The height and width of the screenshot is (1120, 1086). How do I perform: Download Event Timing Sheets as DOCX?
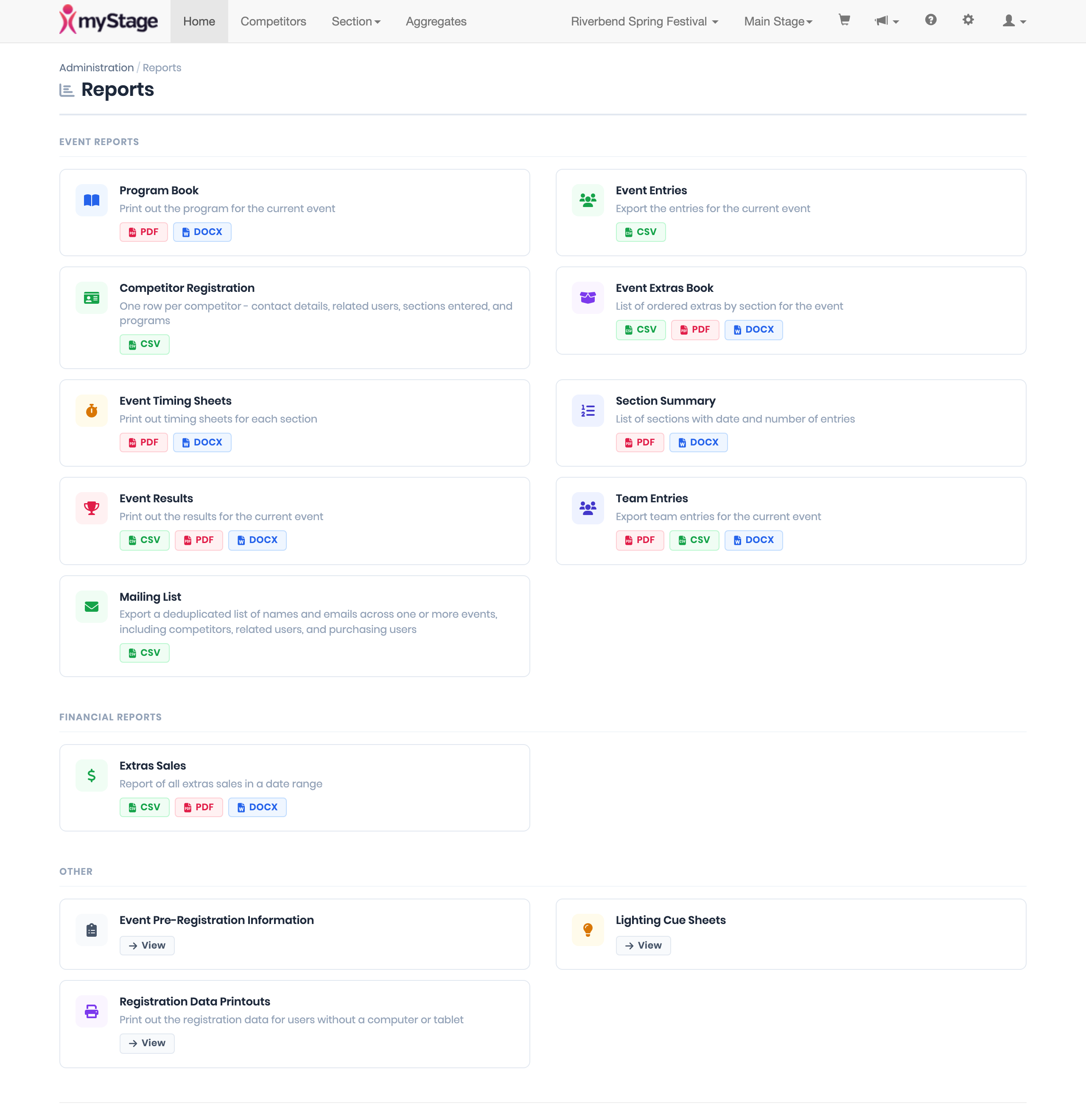(202, 442)
